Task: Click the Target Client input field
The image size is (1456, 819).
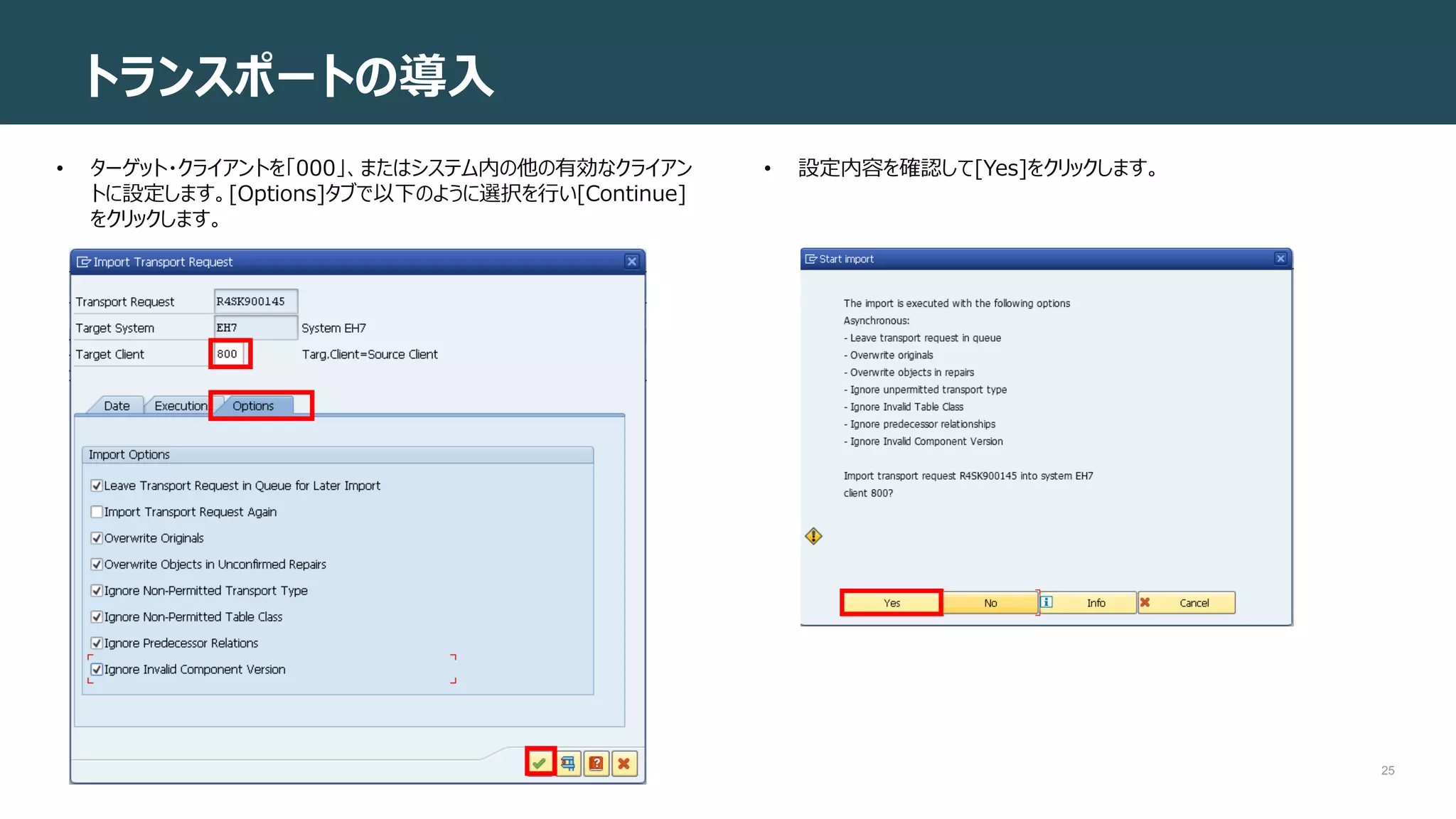Action: pos(229,354)
